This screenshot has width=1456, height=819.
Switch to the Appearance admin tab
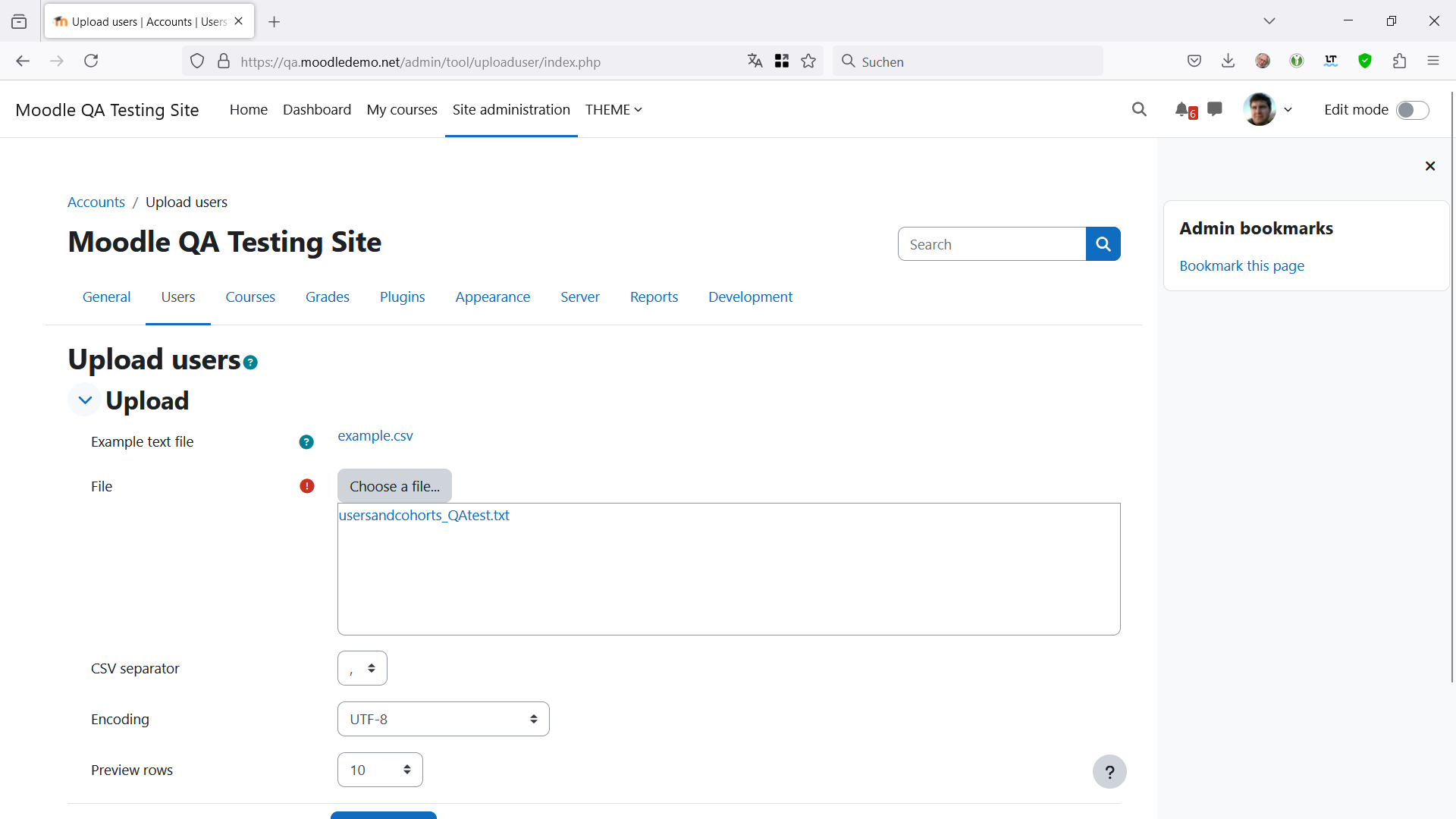[493, 297]
